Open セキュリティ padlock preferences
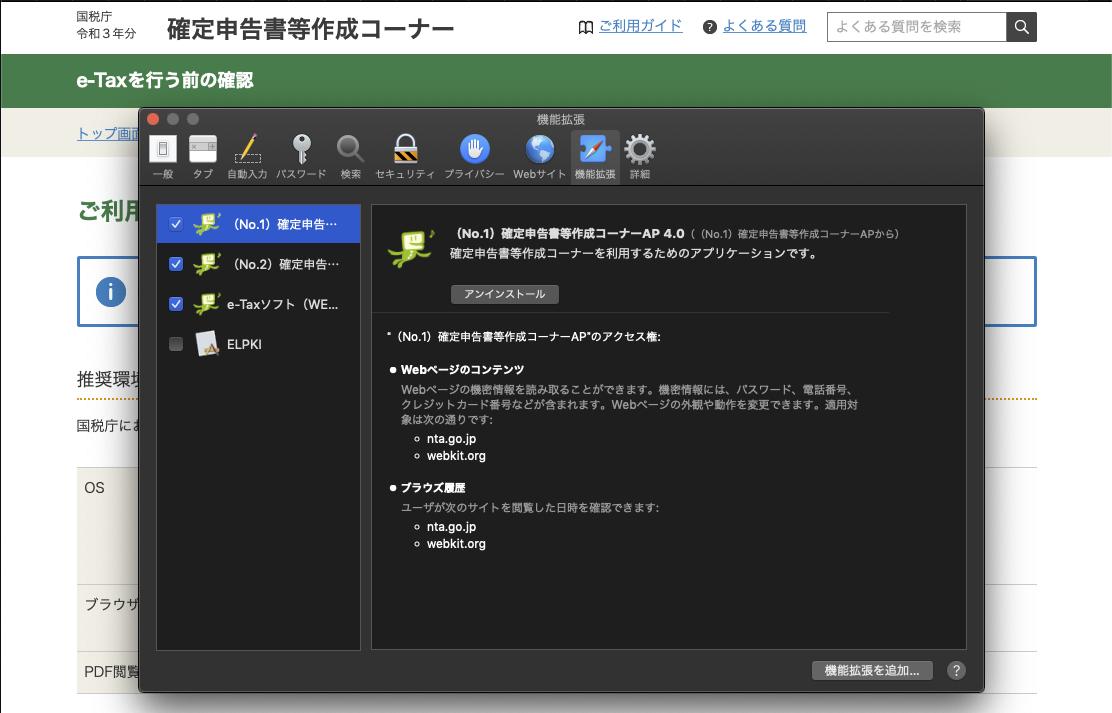The height and width of the screenshot is (713, 1112). (405, 156)
